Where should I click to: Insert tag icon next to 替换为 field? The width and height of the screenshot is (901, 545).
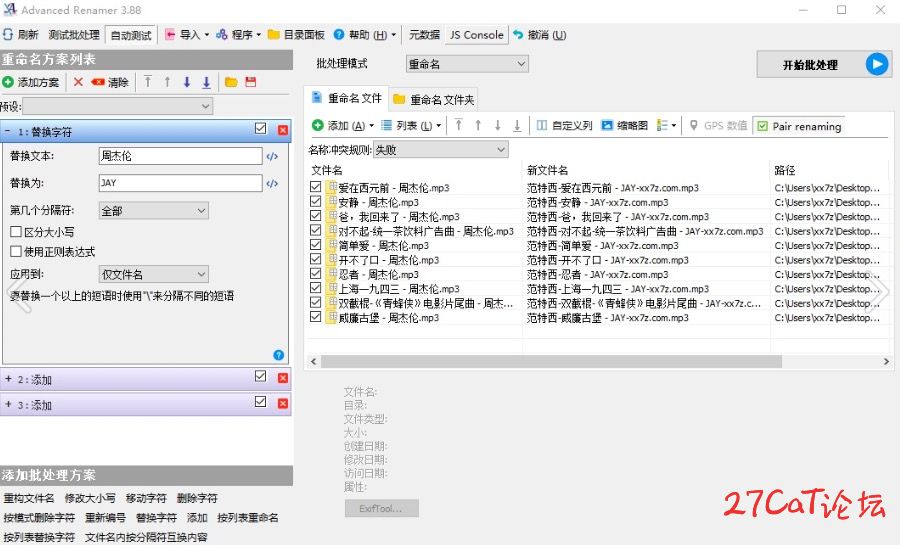click(272, 183)
